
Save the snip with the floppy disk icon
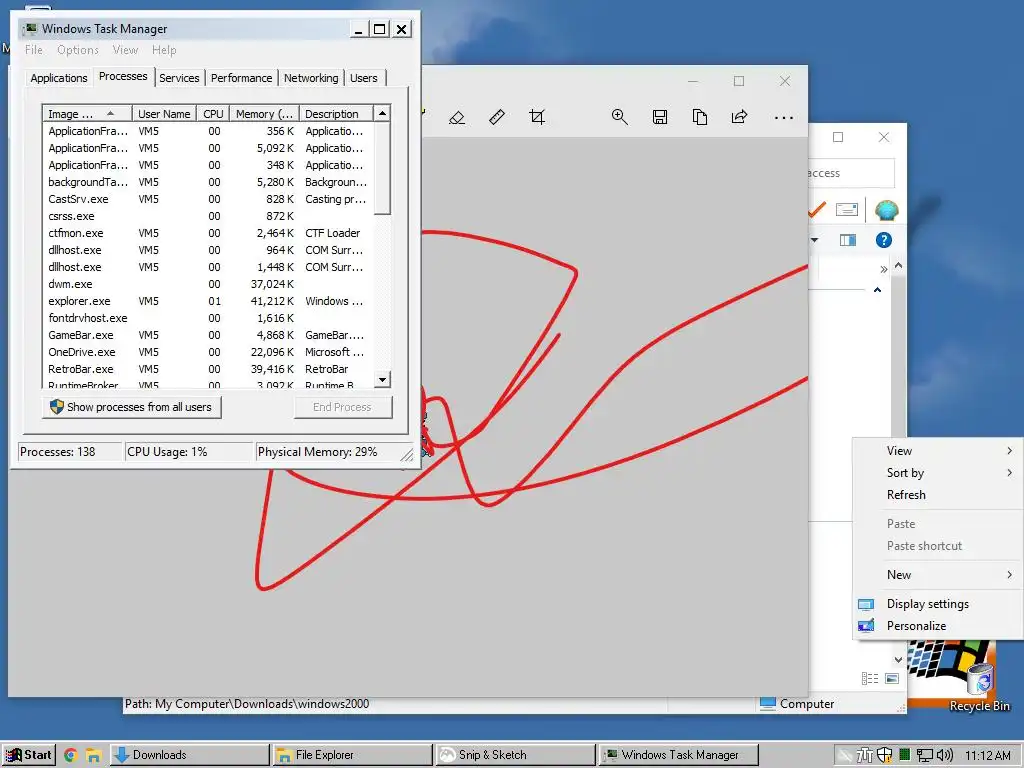[x=660, y=118]
